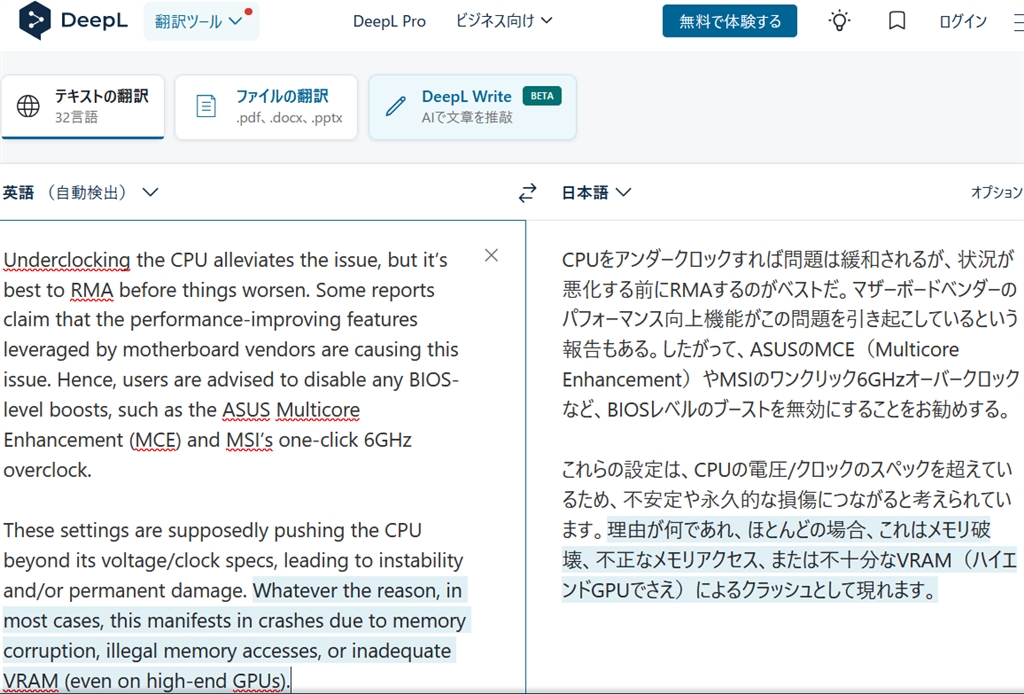Click 'MSI's' in the source text

tap(249, 440)
